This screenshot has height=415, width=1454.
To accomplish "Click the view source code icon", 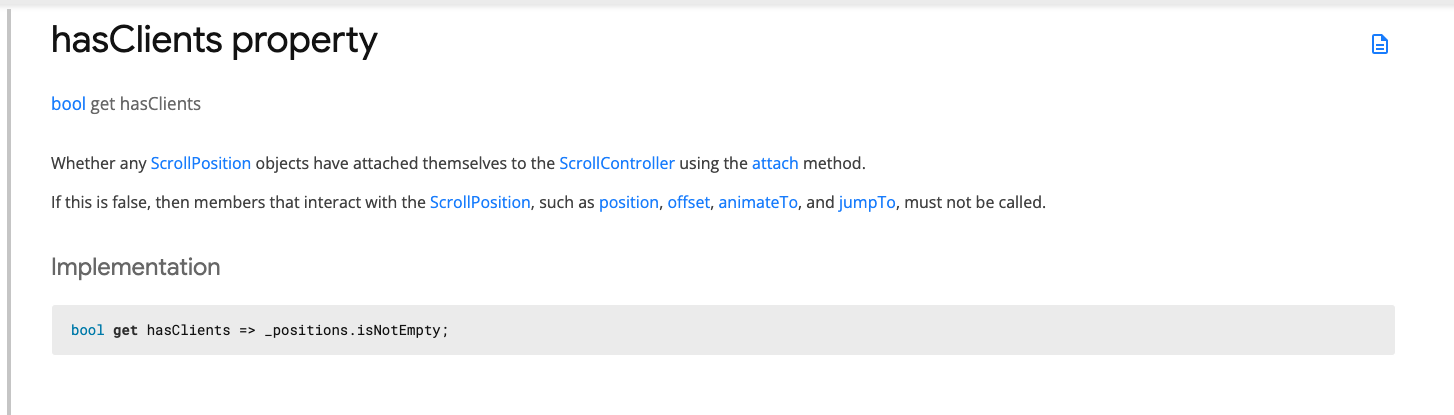I will coord(1380,44).
